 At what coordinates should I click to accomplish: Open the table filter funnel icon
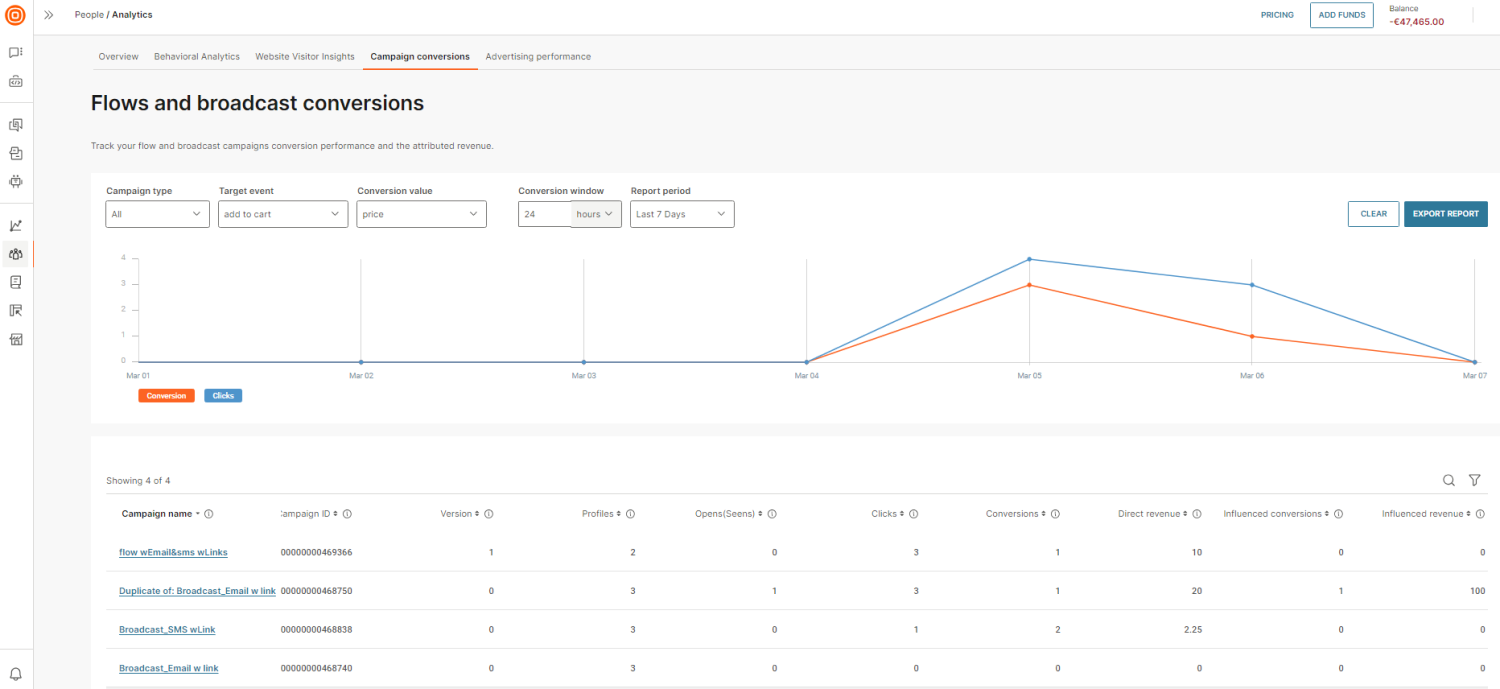[x=1474, y=480]
